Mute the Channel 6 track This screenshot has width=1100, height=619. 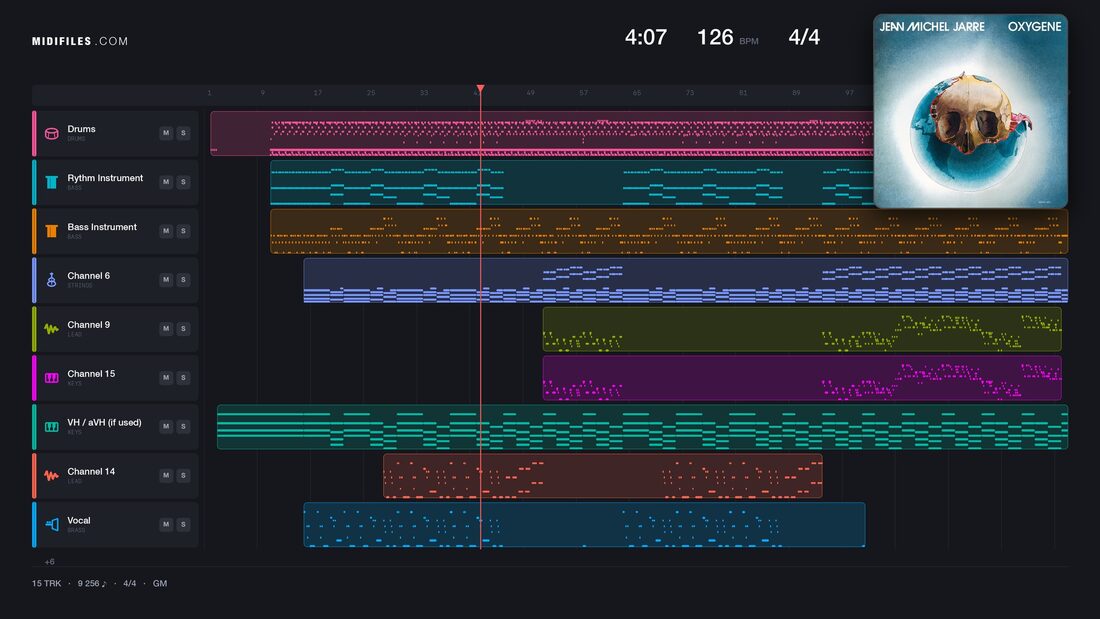166,279
